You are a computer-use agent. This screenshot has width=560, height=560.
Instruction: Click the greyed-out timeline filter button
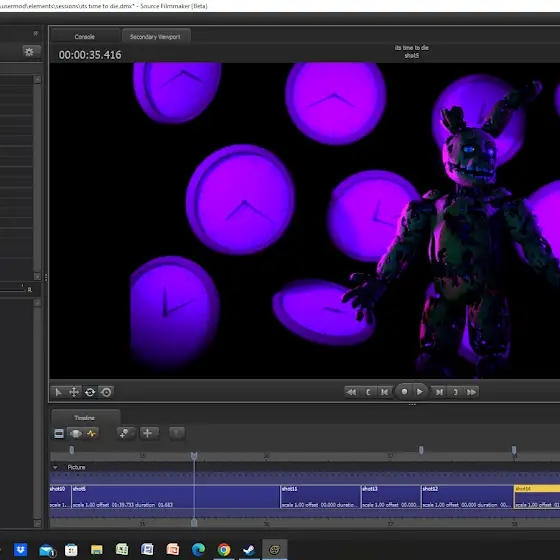(x=177, y=434)
